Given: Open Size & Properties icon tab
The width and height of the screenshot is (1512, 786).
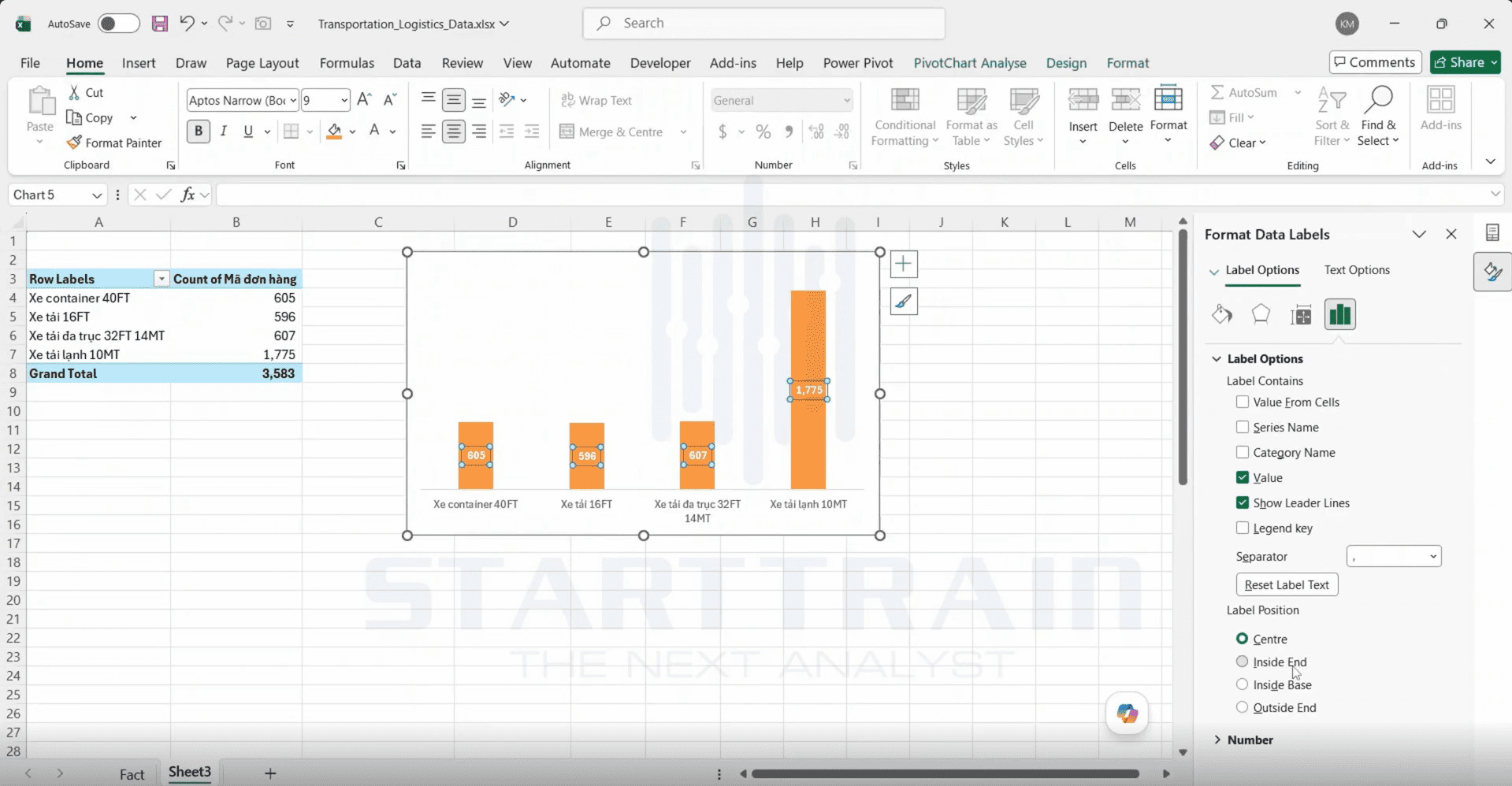Looking at the screenshot, I should (x=1301, y=315).
